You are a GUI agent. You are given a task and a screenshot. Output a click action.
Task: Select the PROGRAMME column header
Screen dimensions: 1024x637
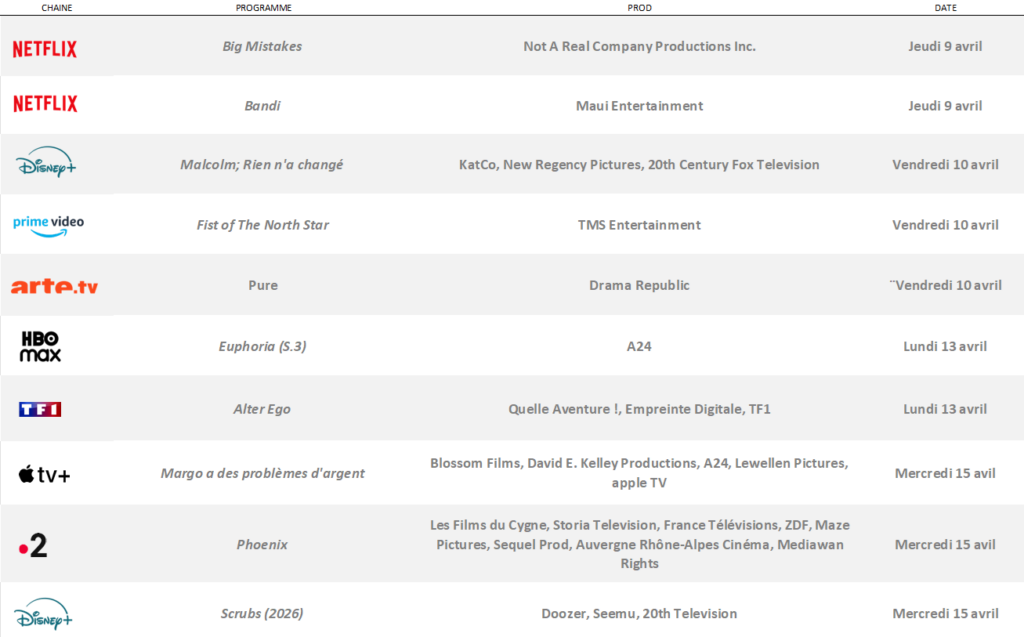(263, 7)
